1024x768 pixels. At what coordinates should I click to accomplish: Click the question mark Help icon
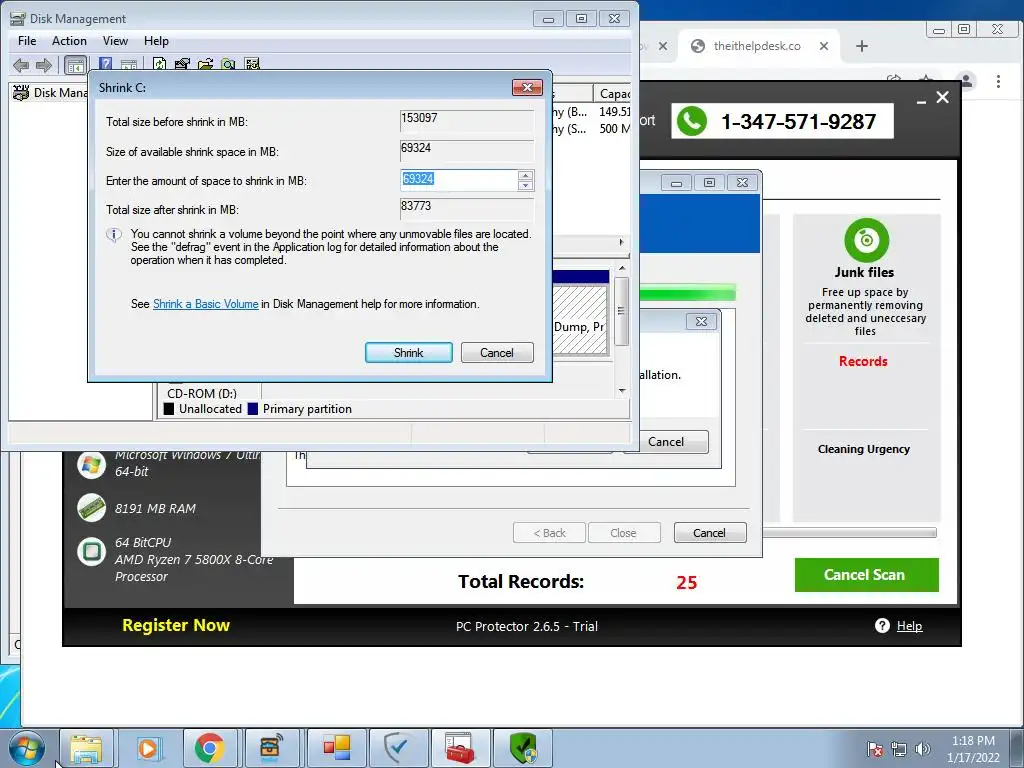coord(882,626)
